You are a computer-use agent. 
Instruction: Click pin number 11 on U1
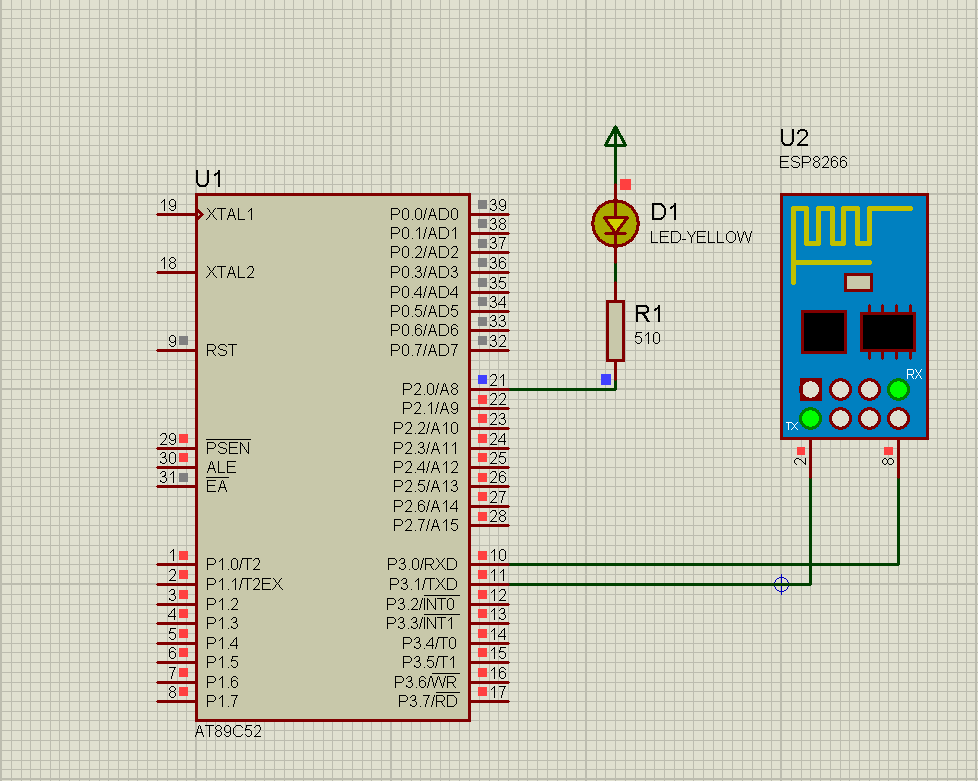click(498, 575)
